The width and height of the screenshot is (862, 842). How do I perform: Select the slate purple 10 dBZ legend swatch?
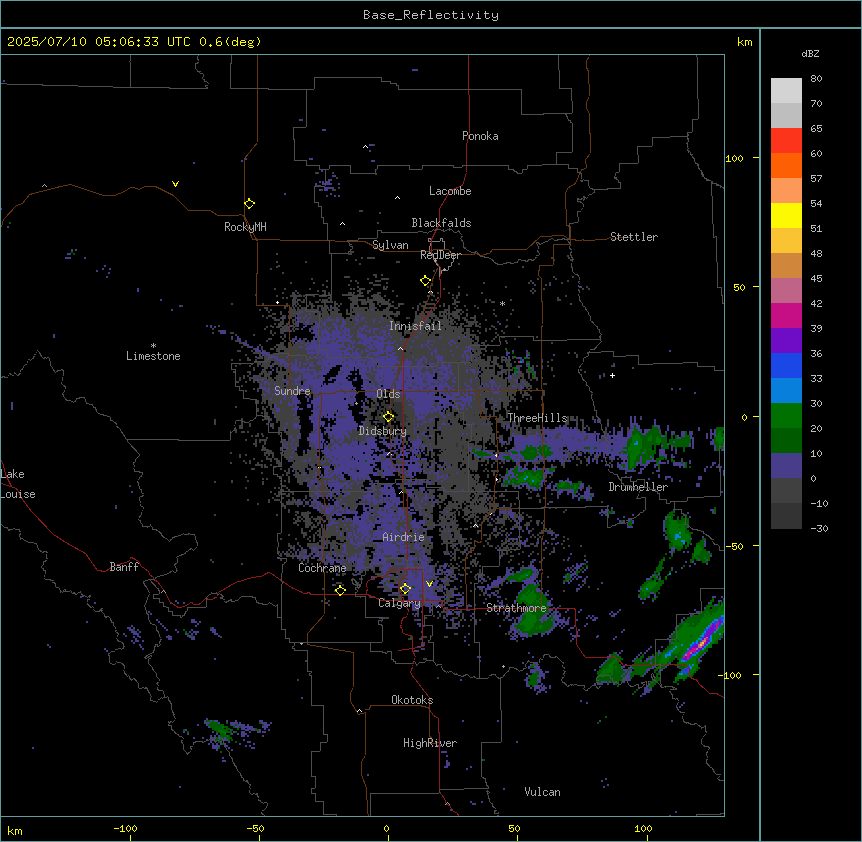click(x=786, y=466)
